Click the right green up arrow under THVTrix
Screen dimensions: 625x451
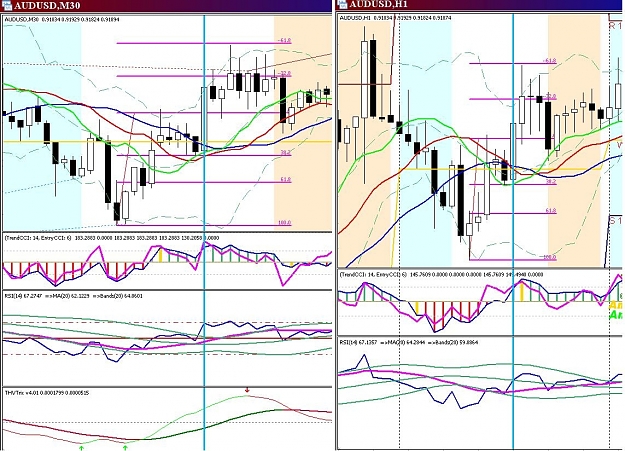click(126, 448)
